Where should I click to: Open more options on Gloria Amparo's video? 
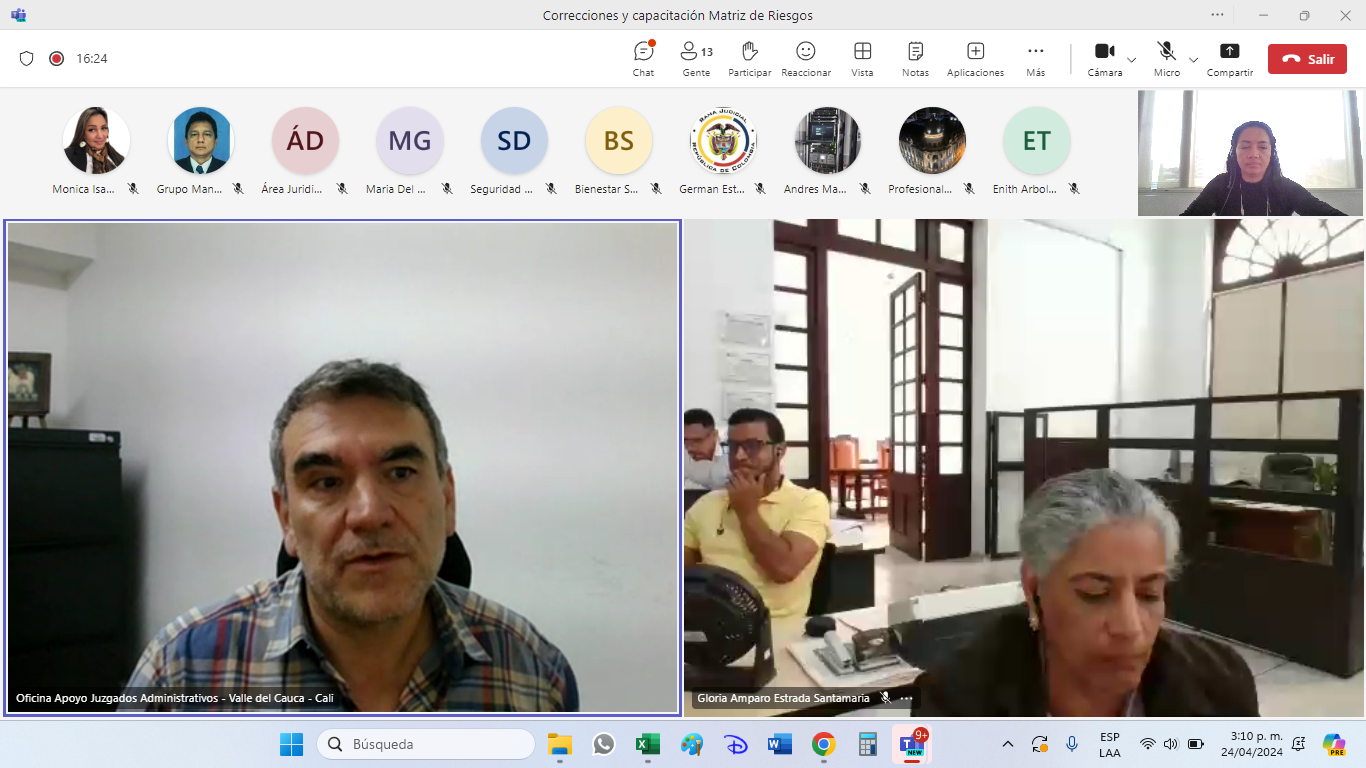(x=906, y=698)
